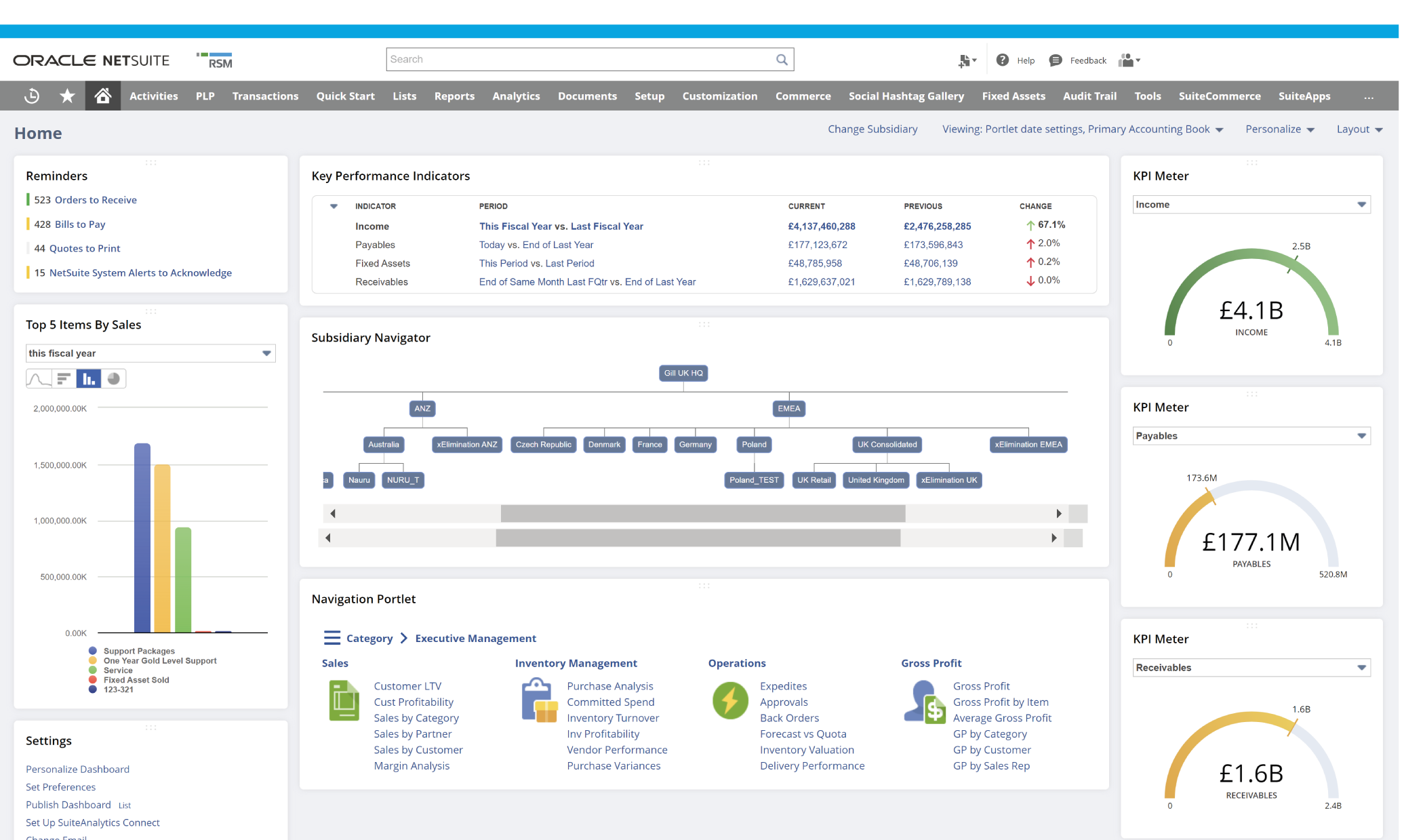Open the Help question mark icon

[x=1002, y=60]
